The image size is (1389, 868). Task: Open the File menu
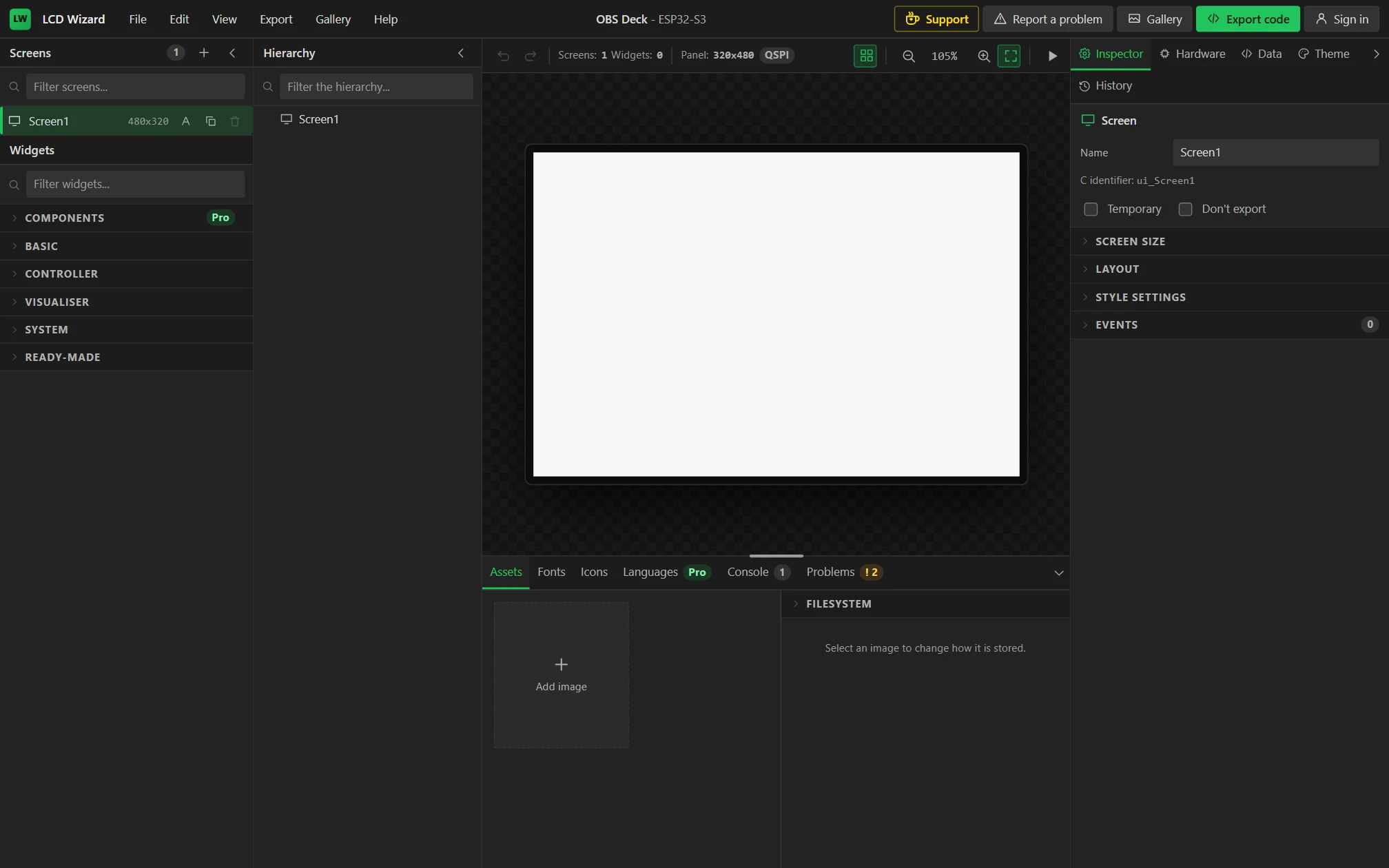[138, 19]
